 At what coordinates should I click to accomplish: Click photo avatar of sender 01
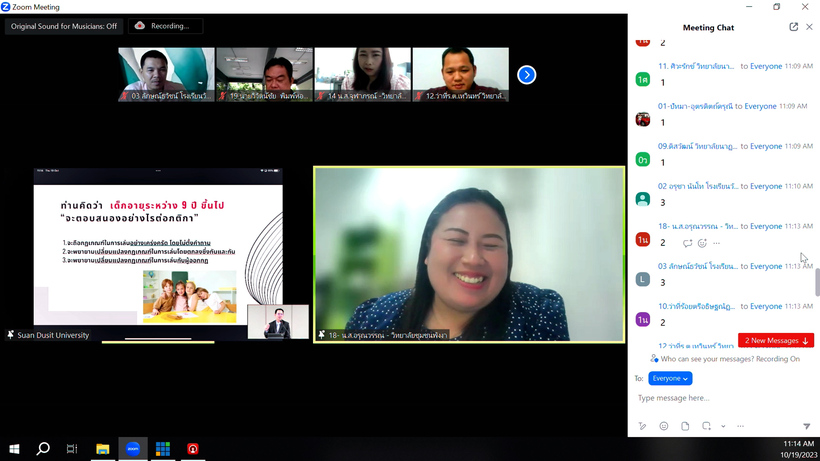[643, 119]
